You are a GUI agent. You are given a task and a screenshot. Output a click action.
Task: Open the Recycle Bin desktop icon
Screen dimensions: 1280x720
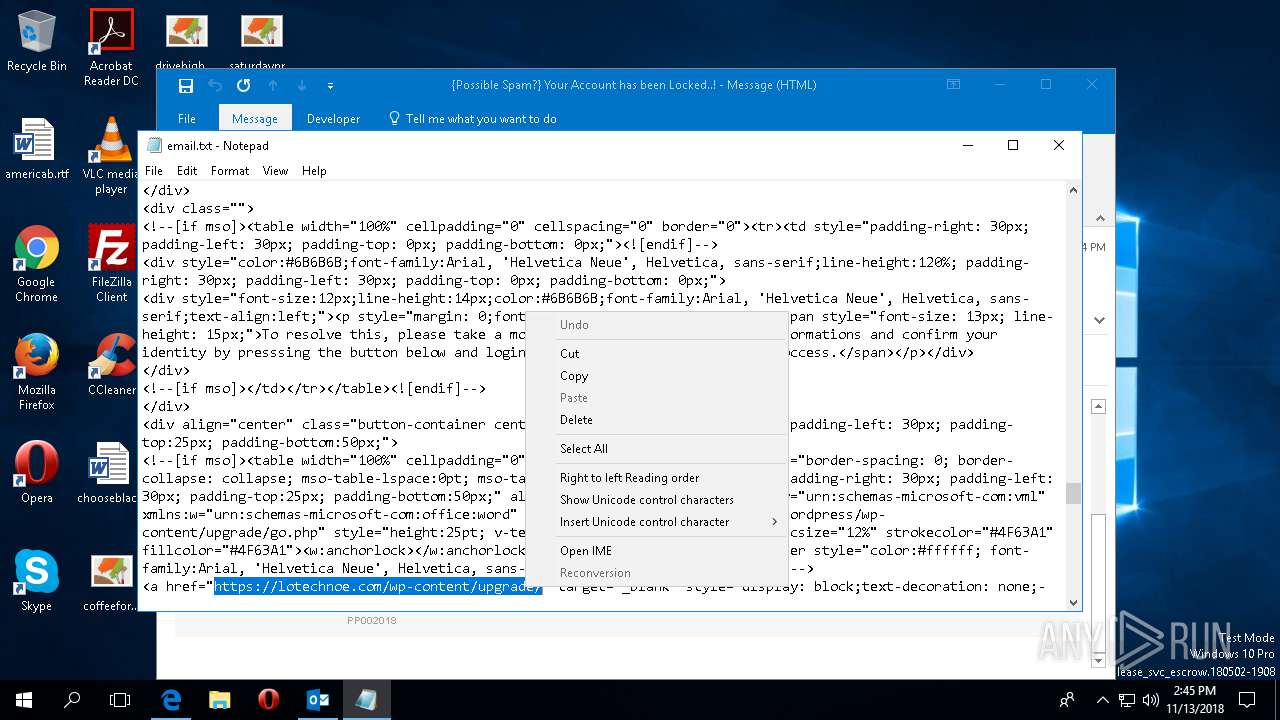pos(36,40)
